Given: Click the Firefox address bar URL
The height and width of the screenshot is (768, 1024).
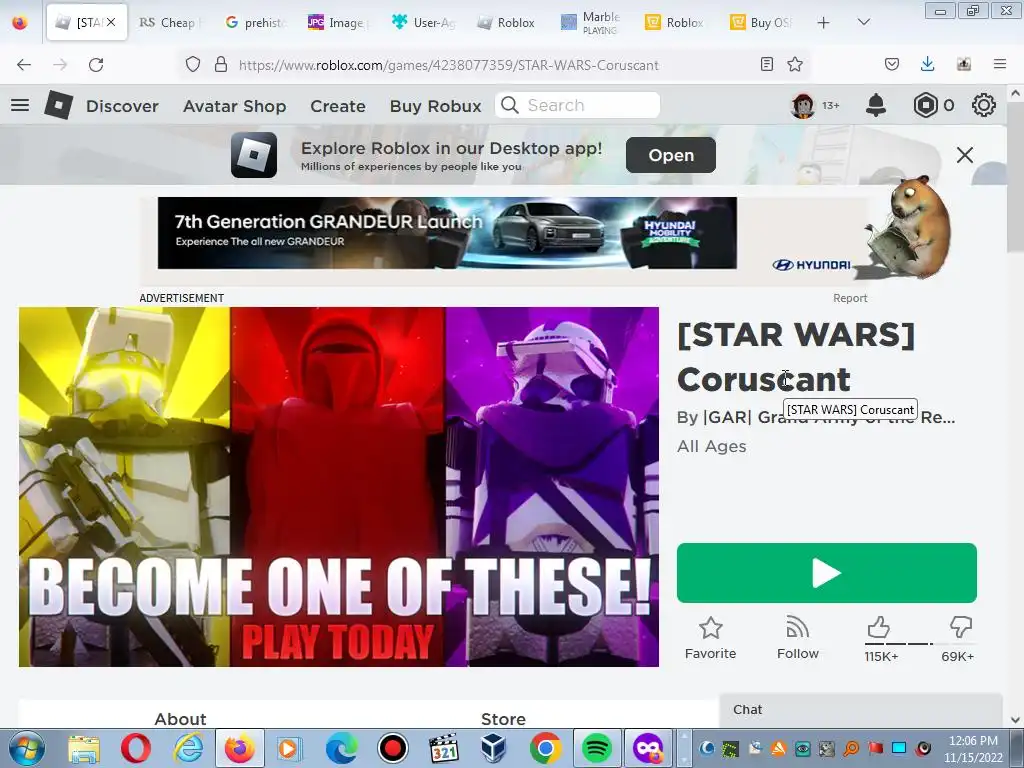Looking at the screenshot, I should tap(449, 65).
